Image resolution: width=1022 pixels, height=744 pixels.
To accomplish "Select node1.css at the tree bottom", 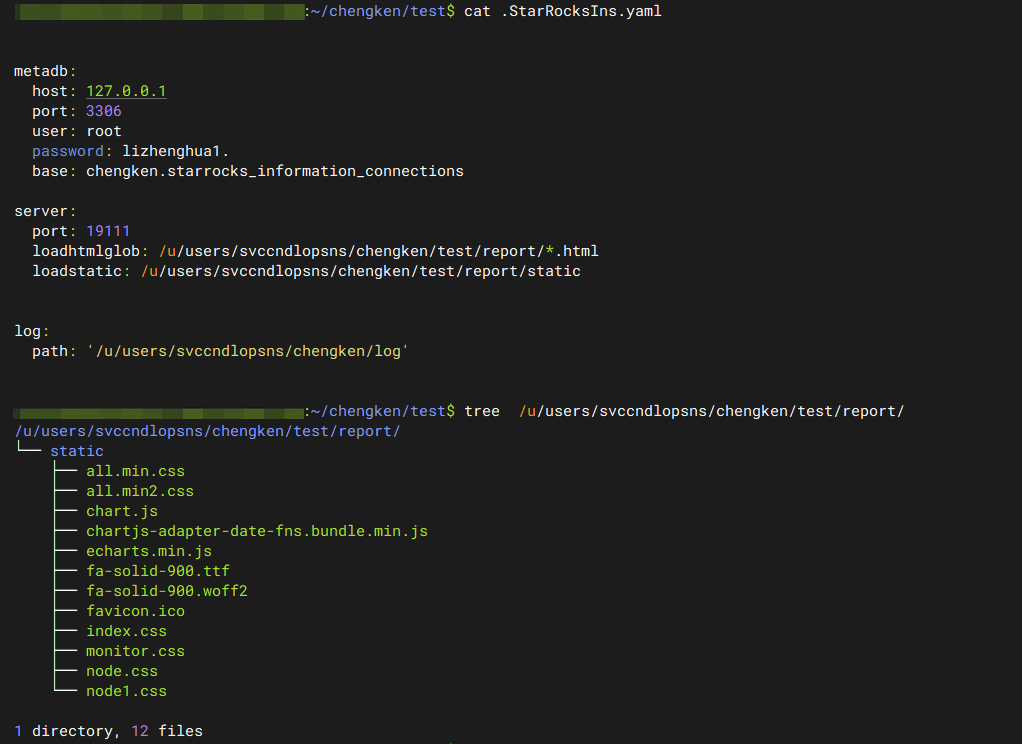I will pos(126,691).
